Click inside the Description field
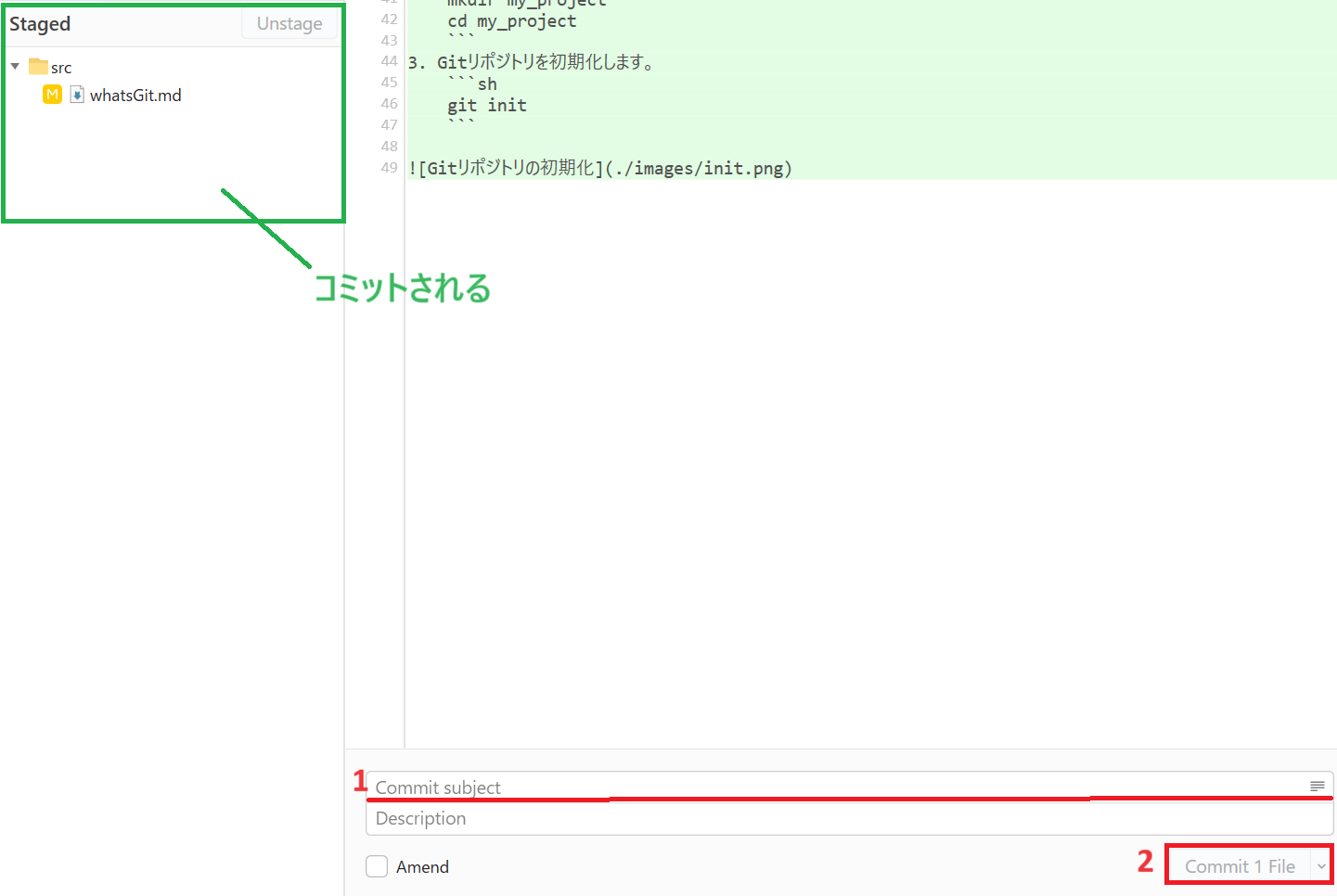 pos(649,818)
